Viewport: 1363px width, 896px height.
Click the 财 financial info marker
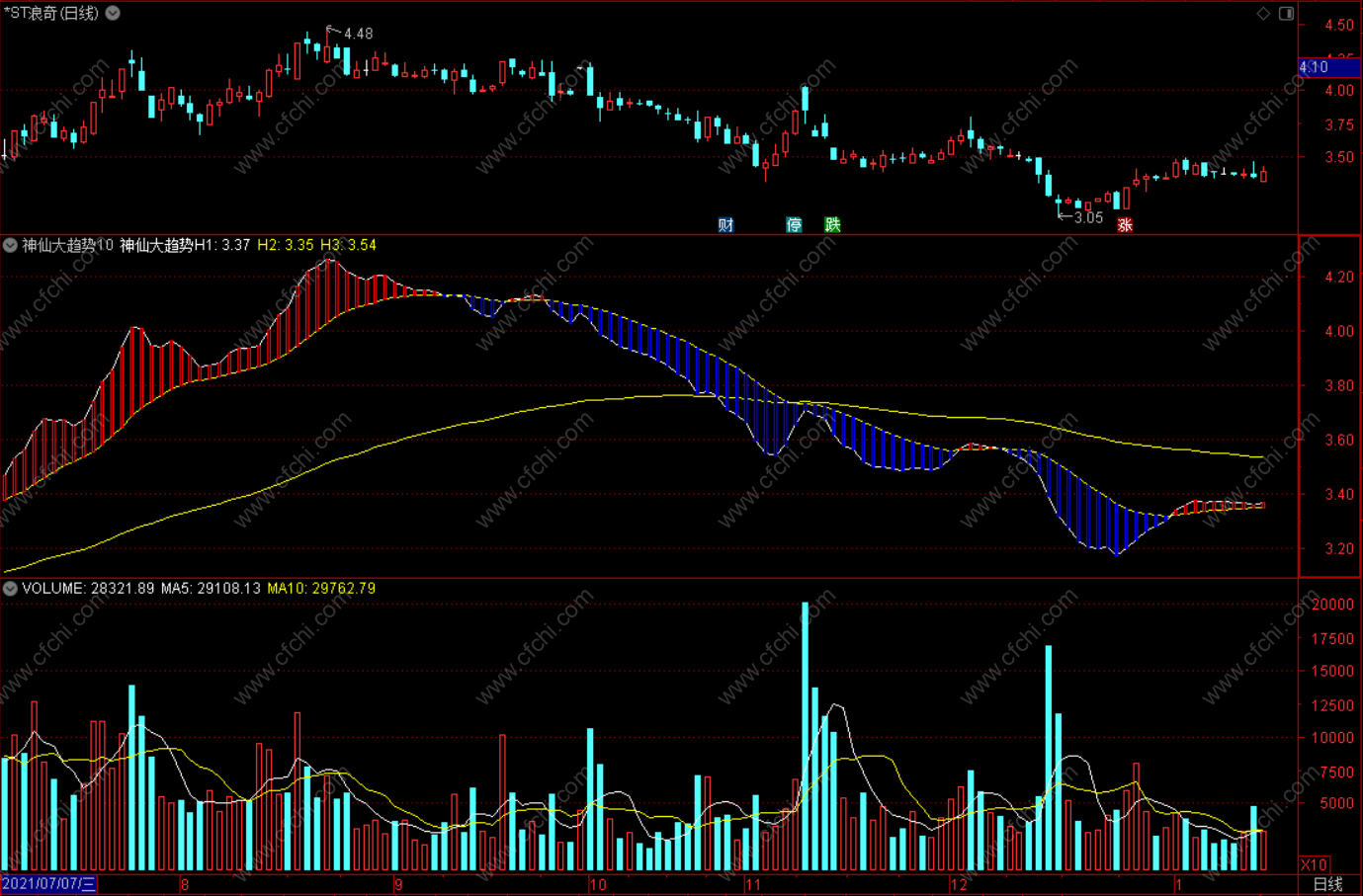(725, 225)
